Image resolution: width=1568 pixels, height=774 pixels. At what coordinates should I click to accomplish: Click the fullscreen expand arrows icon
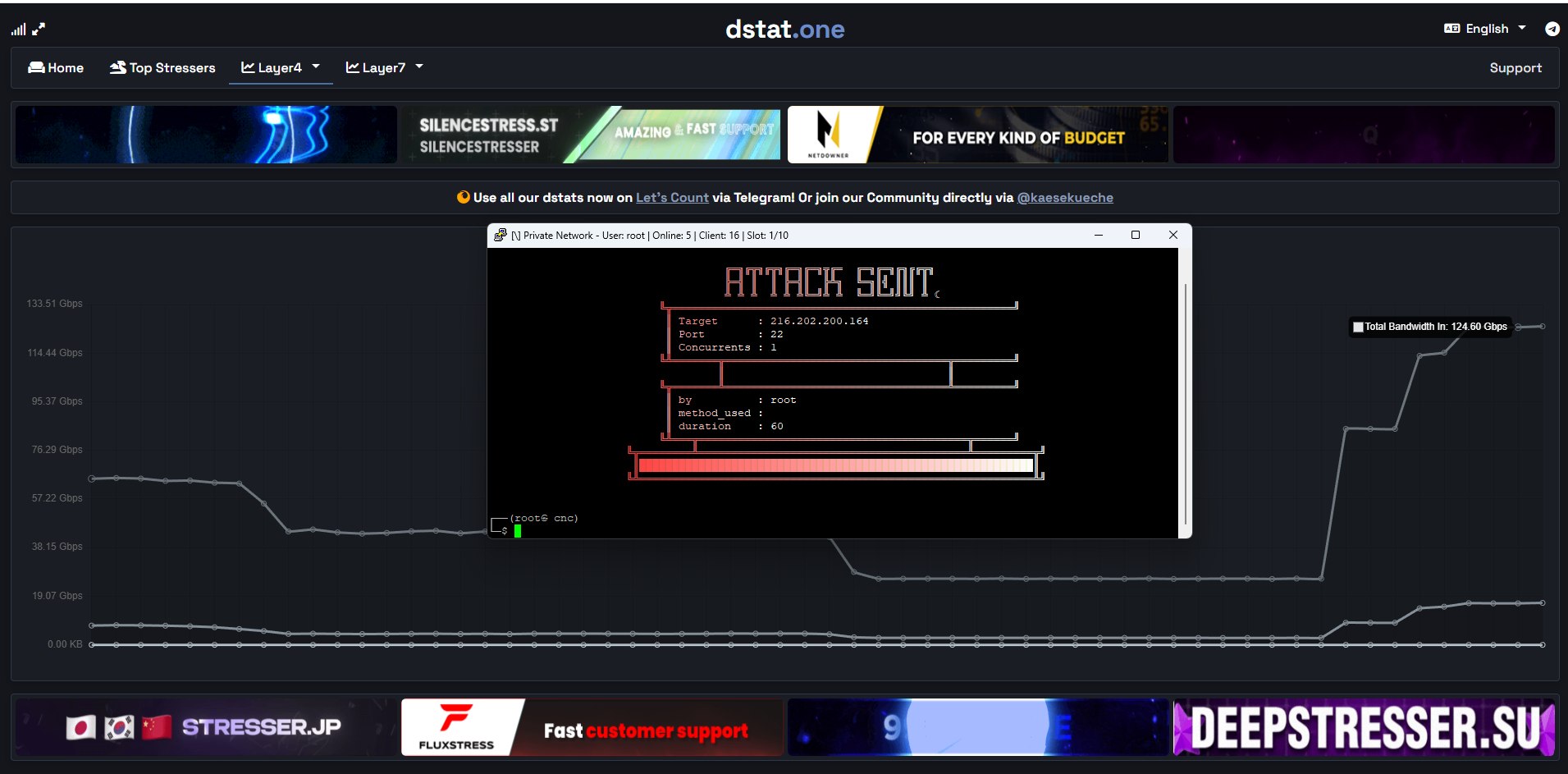click(x=39, y=29)
